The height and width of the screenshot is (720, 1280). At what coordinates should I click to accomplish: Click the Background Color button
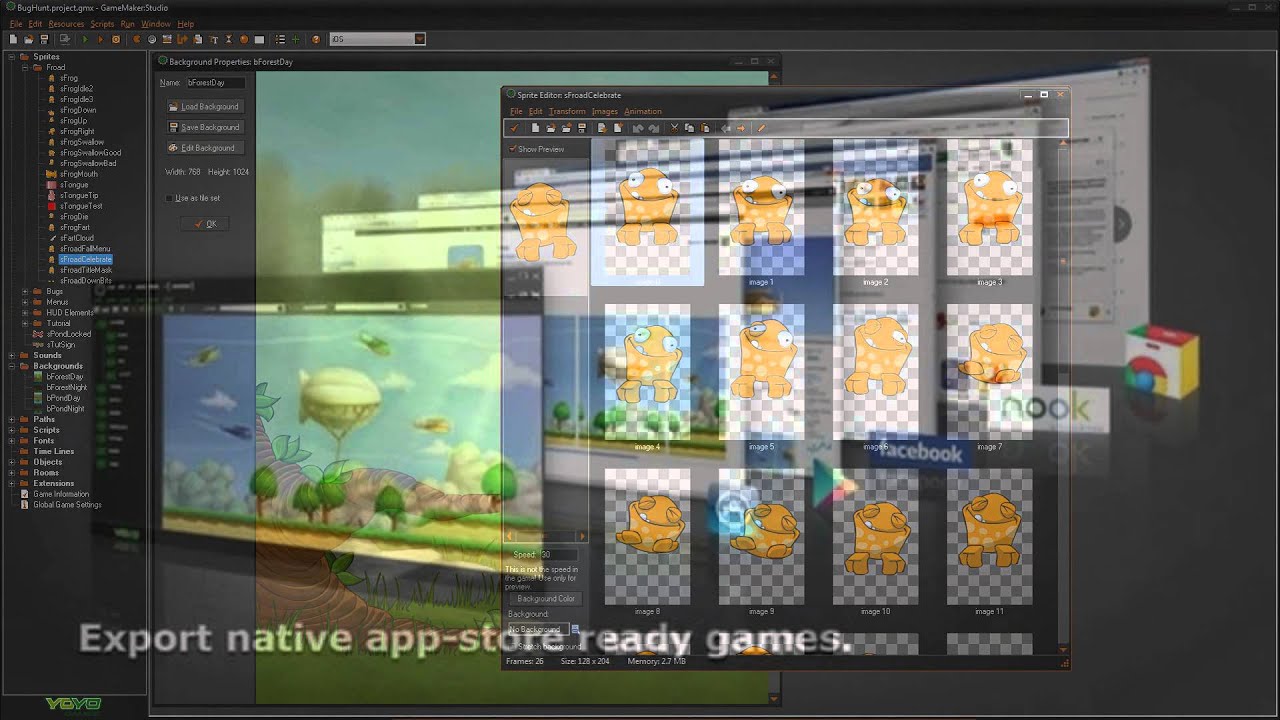(x=545, y=599)
